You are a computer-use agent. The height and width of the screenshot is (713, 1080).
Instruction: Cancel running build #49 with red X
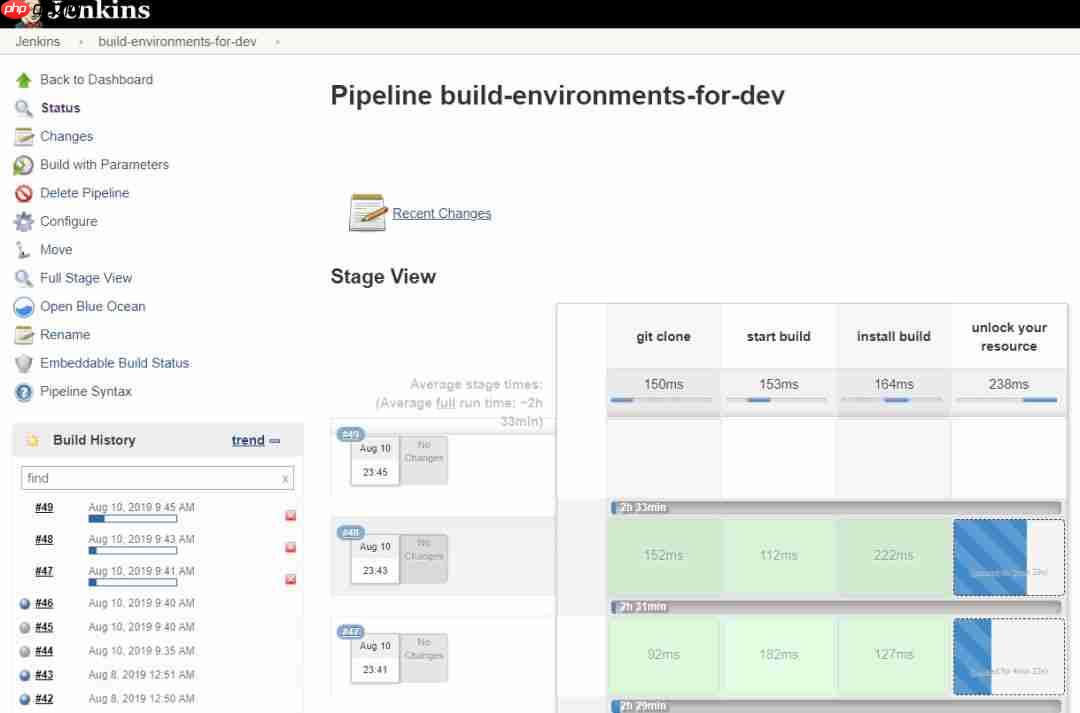[x=290, y=515]
